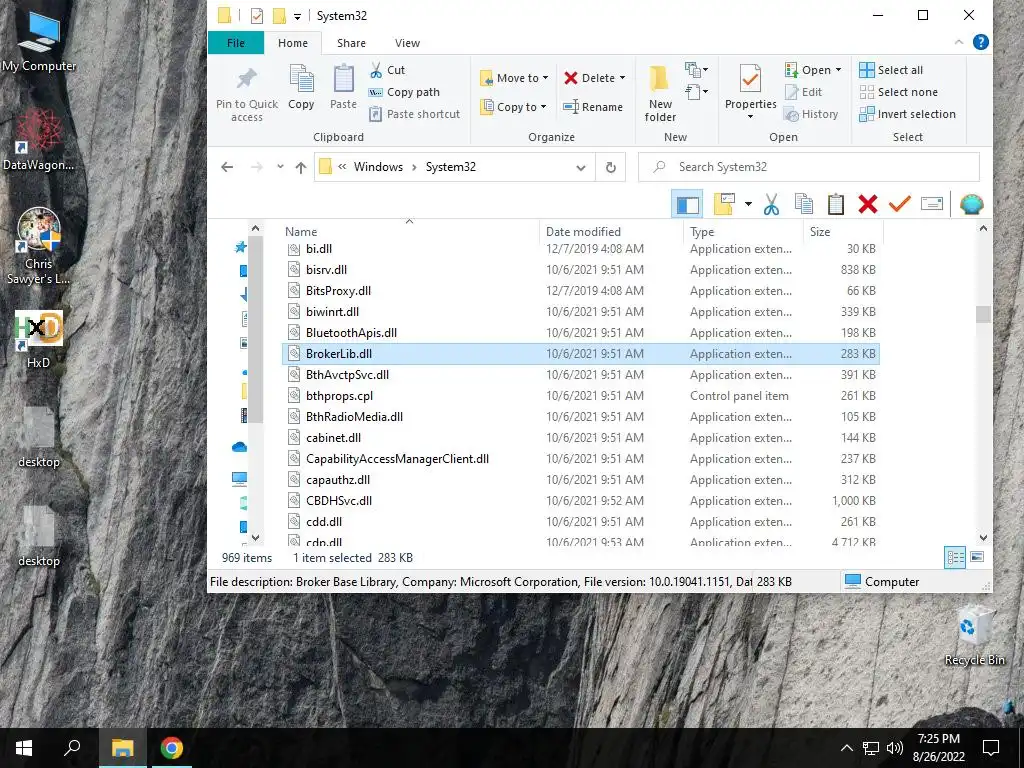The height and width of the screenshot is (768, 1024).
Task: Click Select none in the ribbon
Action: click(x=899, y=92)
